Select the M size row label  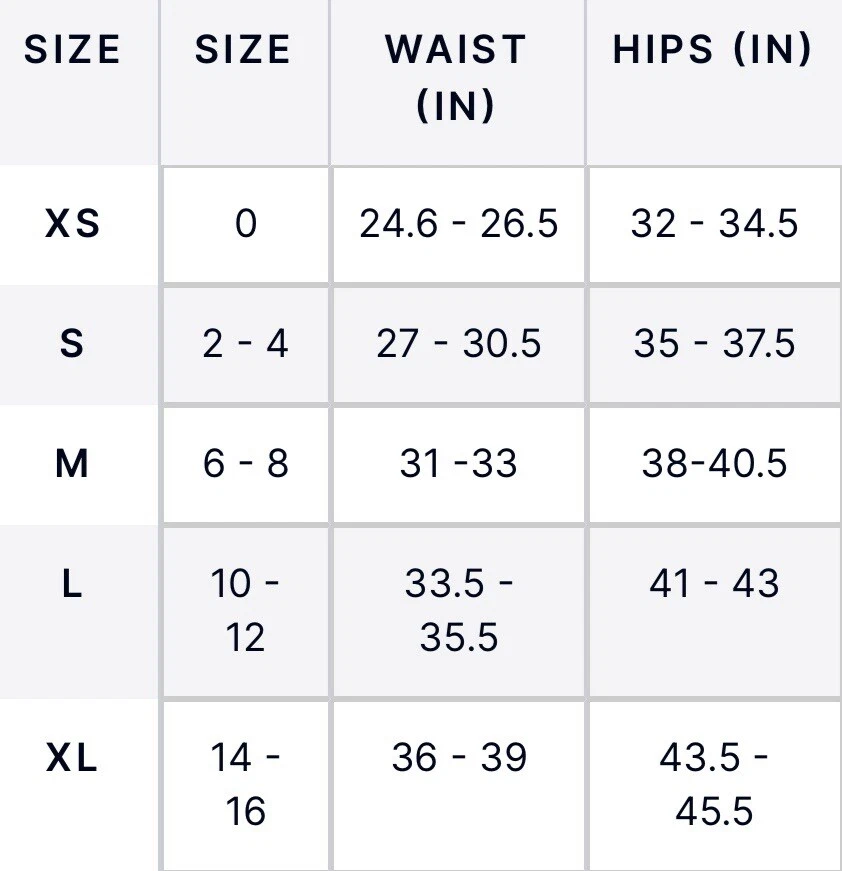pos(72,463)
